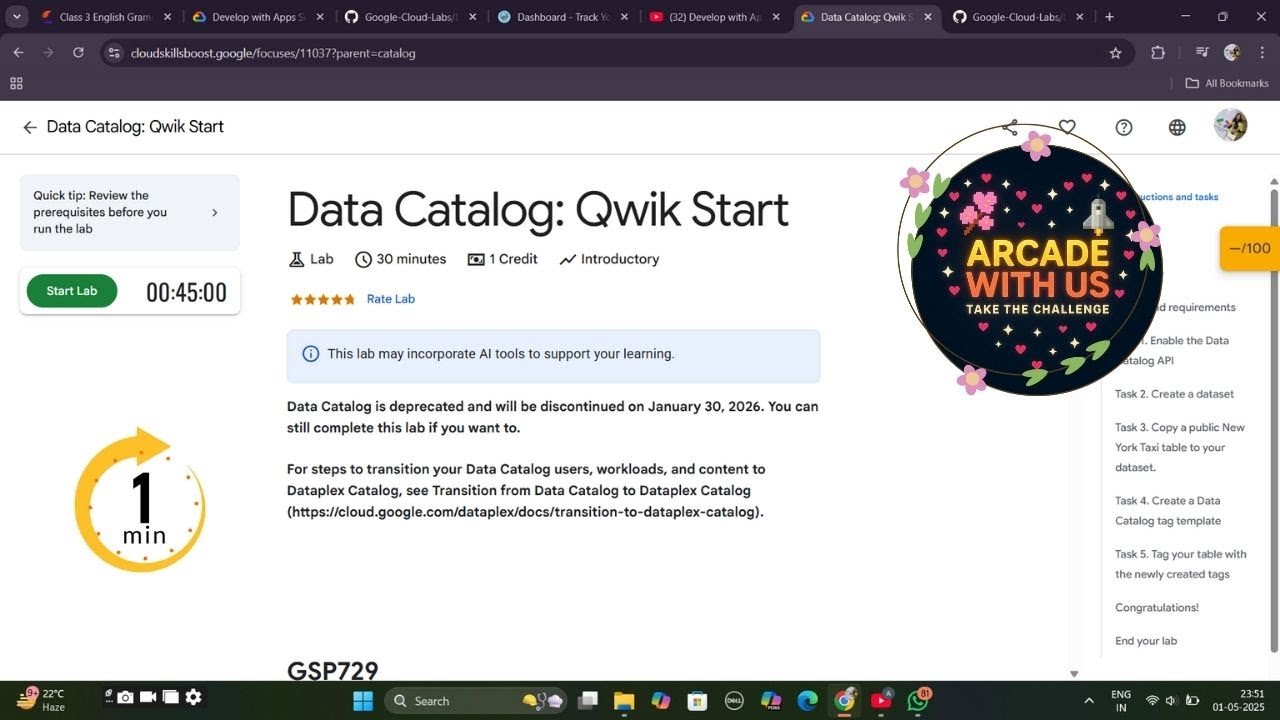1280x720 pixels.
Task: Click the green Start Lab button
Action: pos(72,291)
